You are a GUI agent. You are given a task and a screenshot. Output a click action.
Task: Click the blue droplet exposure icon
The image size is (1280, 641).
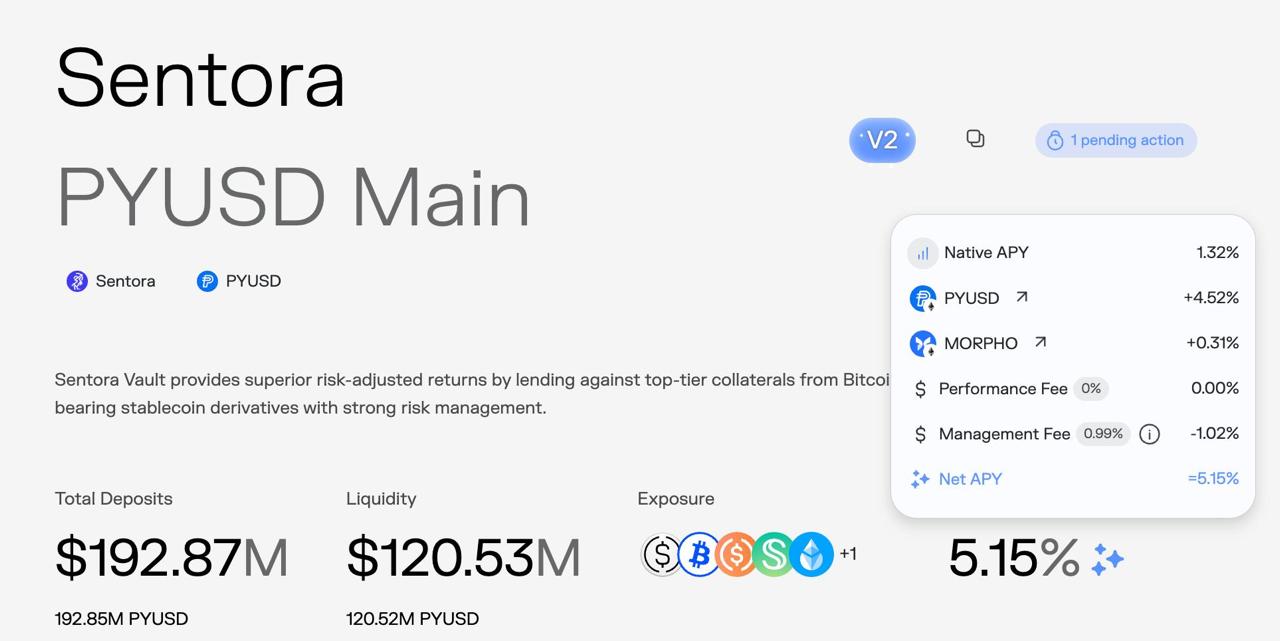[811, 554]
